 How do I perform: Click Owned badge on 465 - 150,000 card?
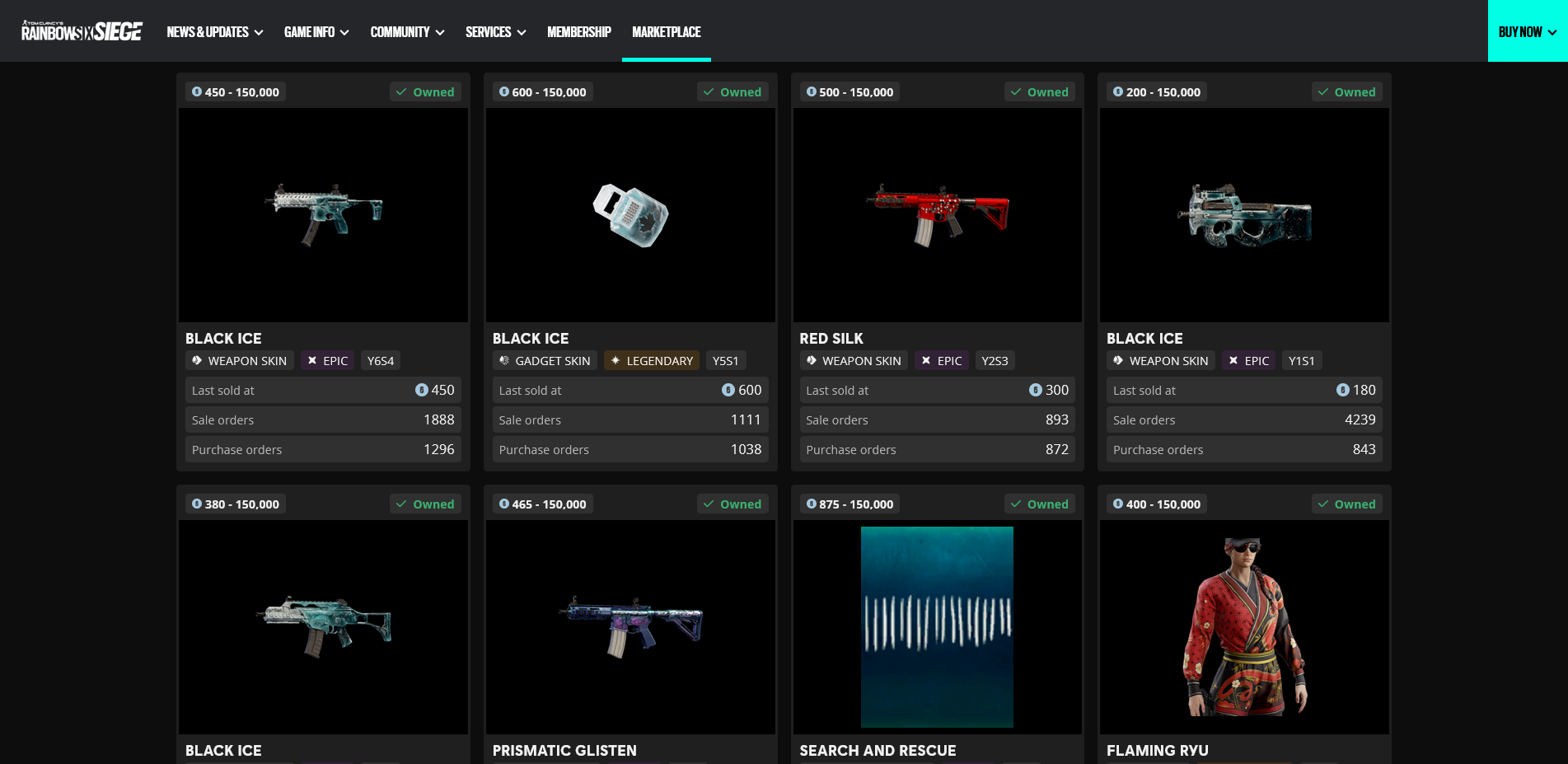pyautogui.click(x=733, y=504)
